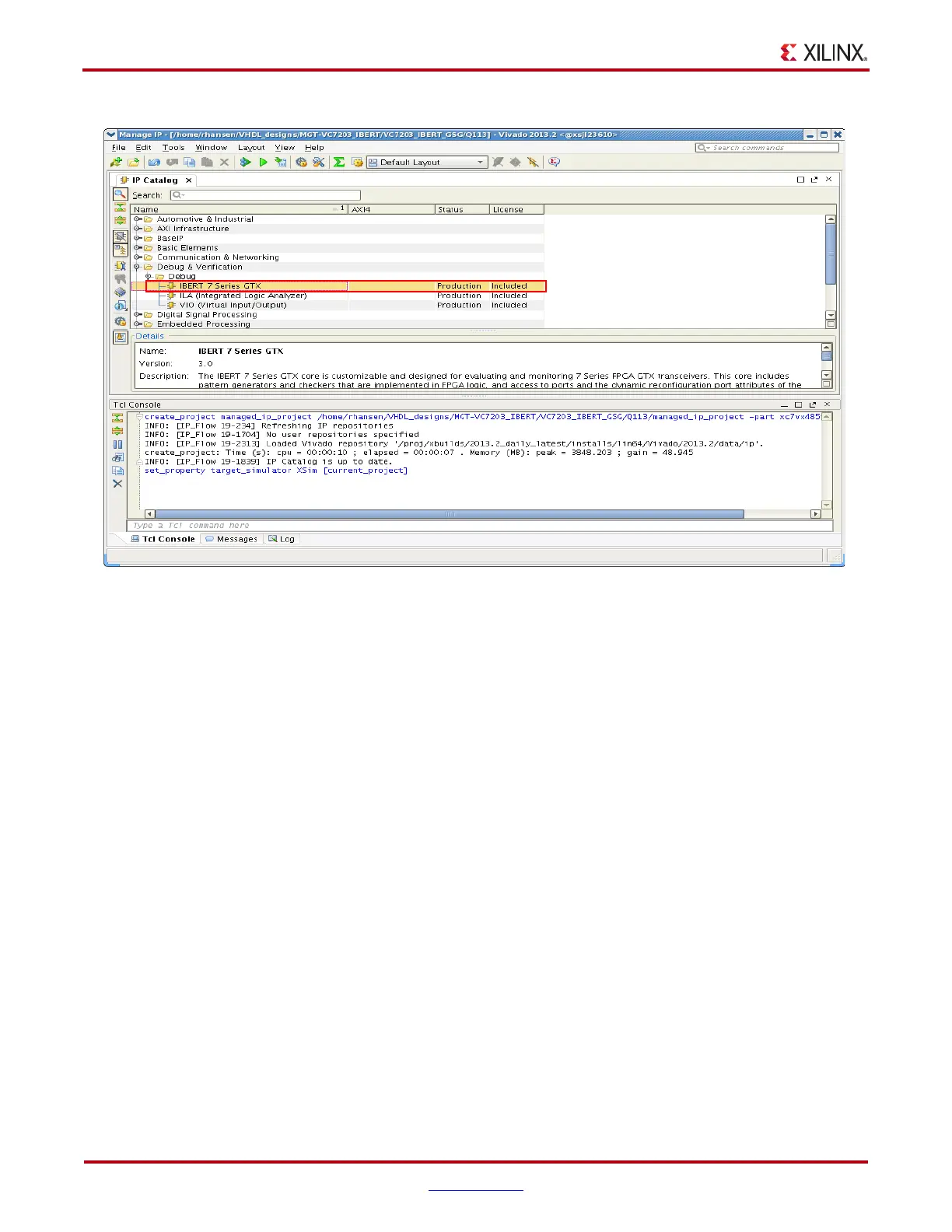The image size is (952, 1232).
Task: Click the Pause output icon in Tcl Console
Action: tap(117, 444)
